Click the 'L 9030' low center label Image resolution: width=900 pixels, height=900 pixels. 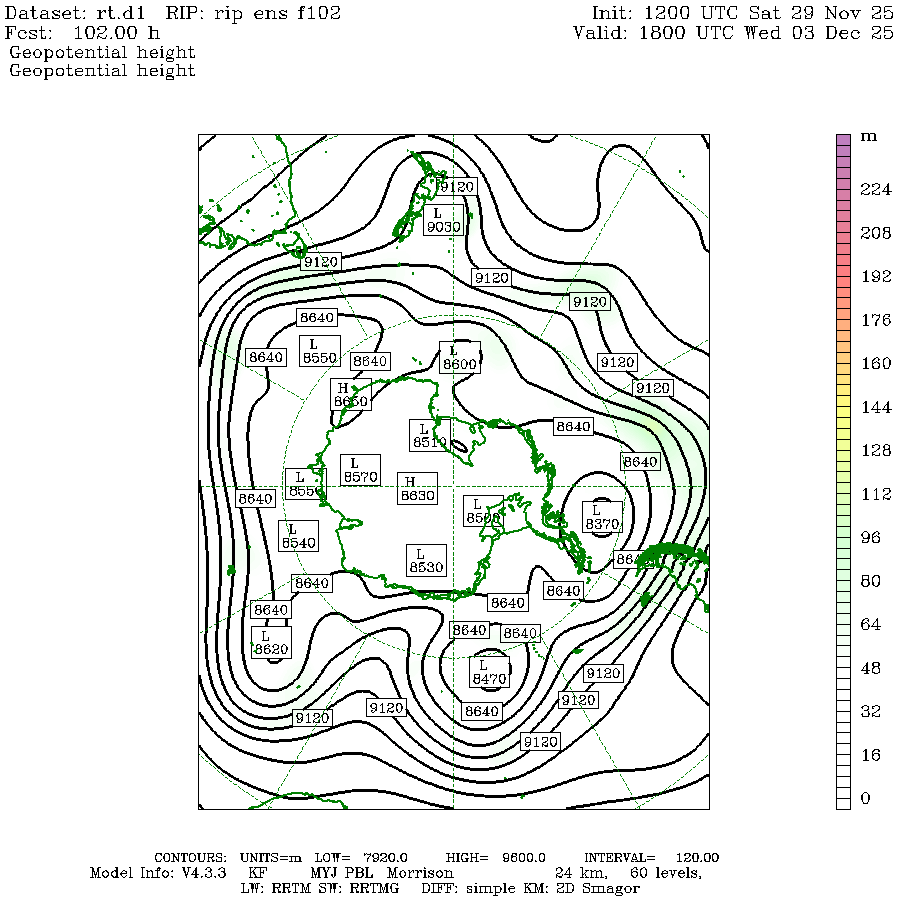tap(444, 220)
